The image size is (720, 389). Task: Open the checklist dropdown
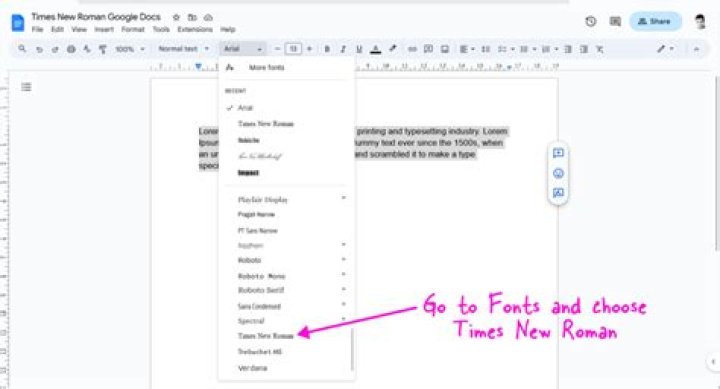click(506, 49)
